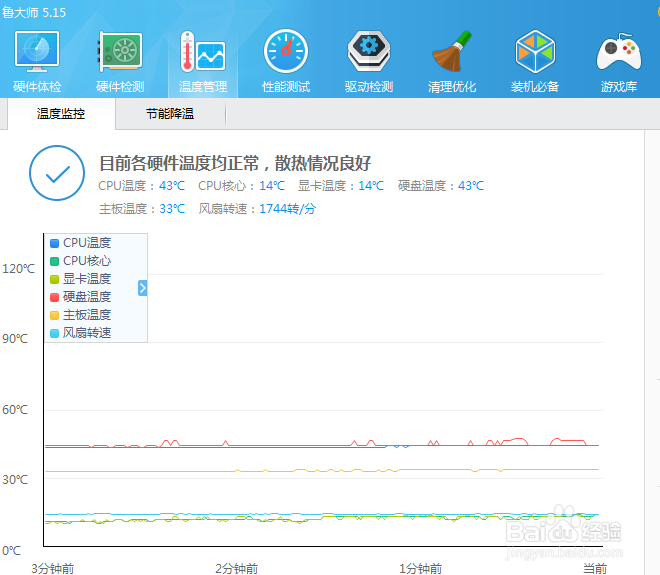660x575 pixels.
Task: Open the 游戏库 game library controller
Action: pos(619,61)
